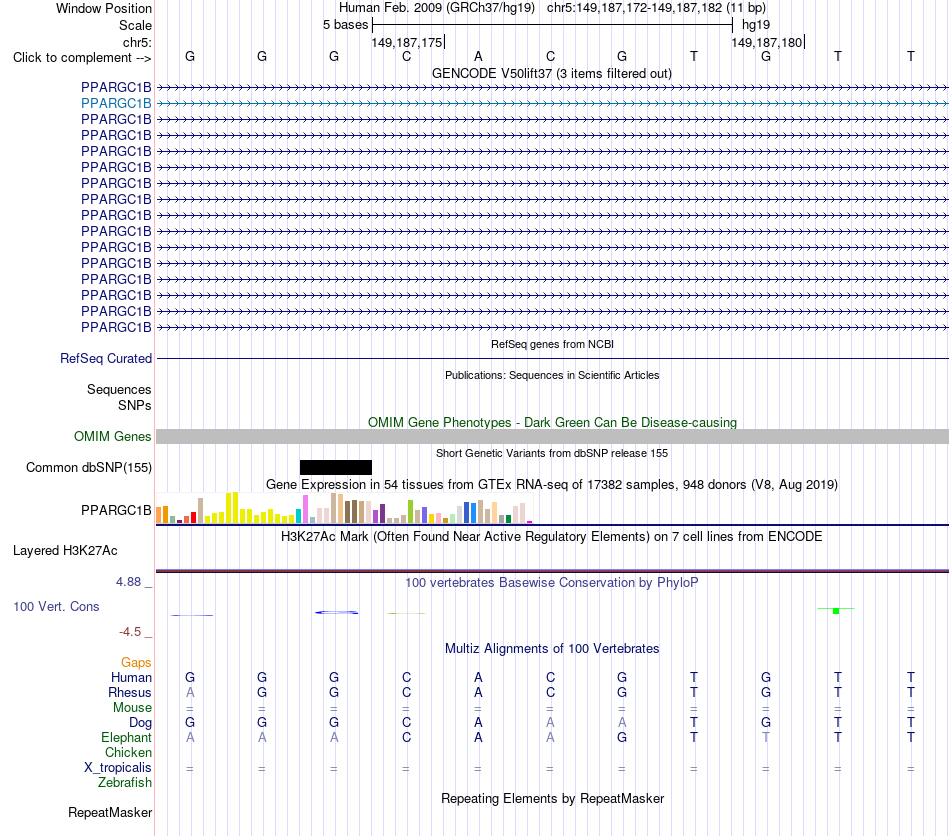This screenshot has width=950, height=836.
Task: Click the 149,187,180 coordinate label
Action: point(766,42)
